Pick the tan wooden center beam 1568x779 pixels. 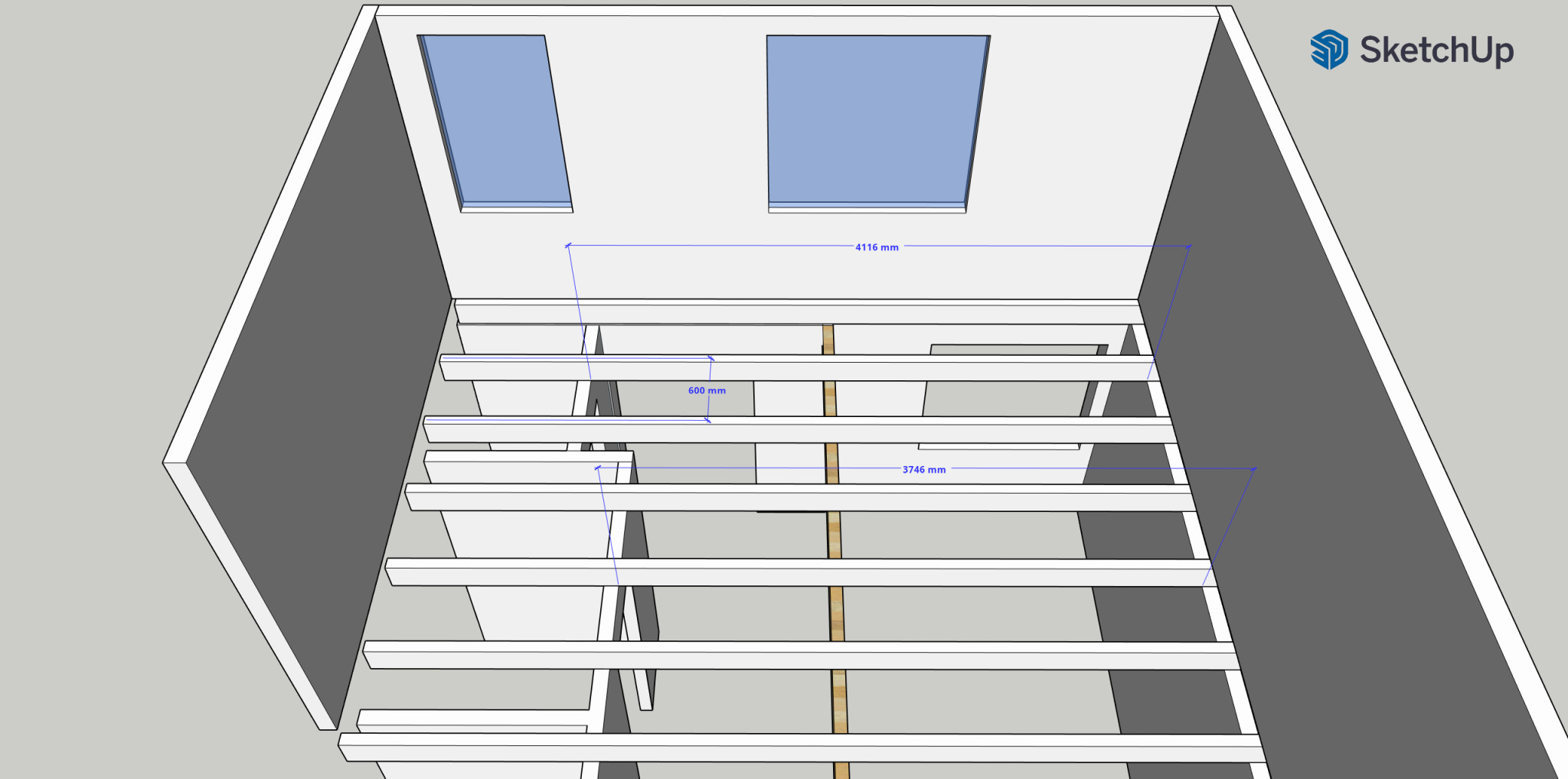tap(835, 536)
